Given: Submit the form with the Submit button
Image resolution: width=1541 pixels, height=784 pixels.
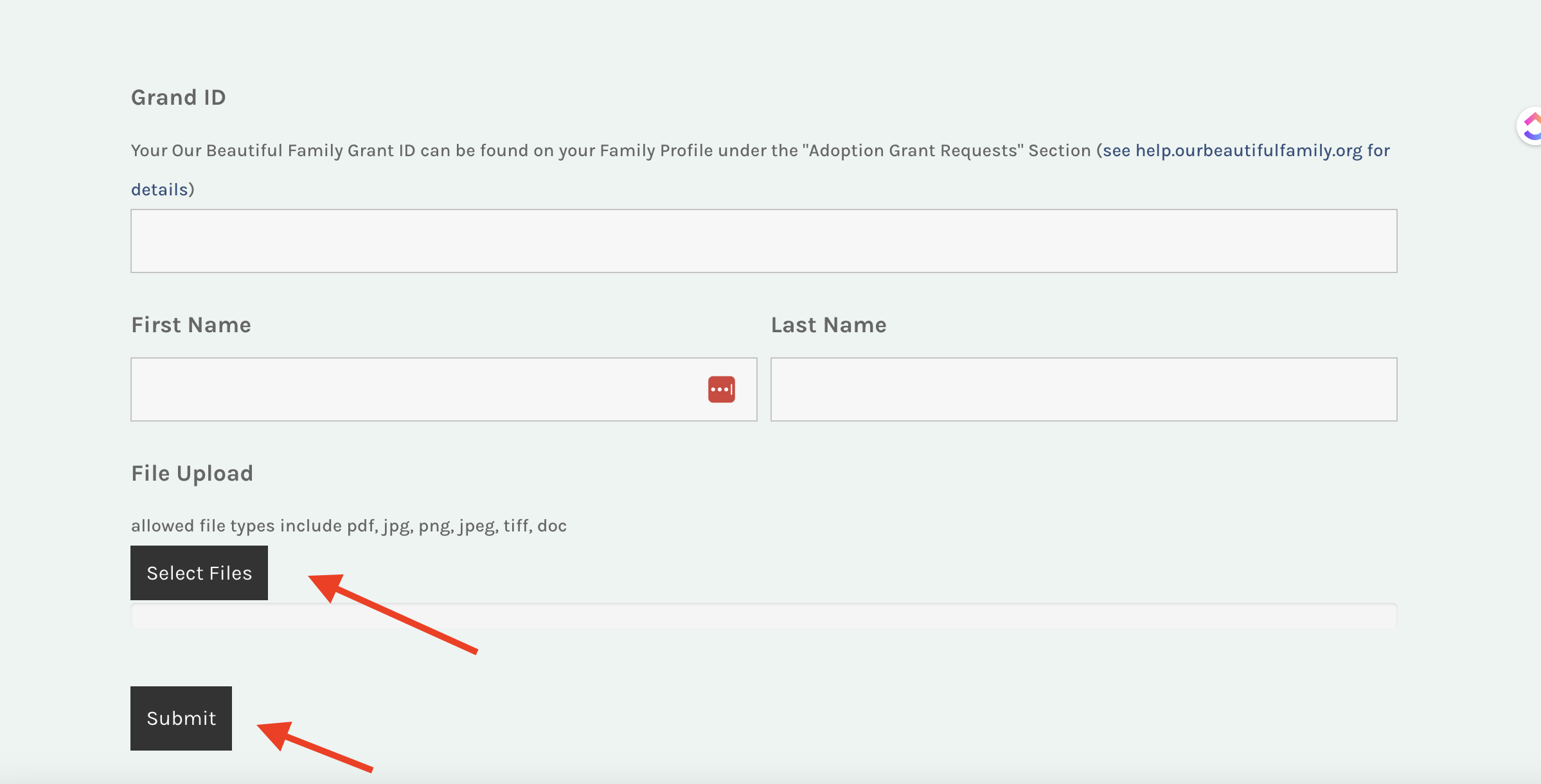Looking at the screenshot, I should (x=181, y=718).
